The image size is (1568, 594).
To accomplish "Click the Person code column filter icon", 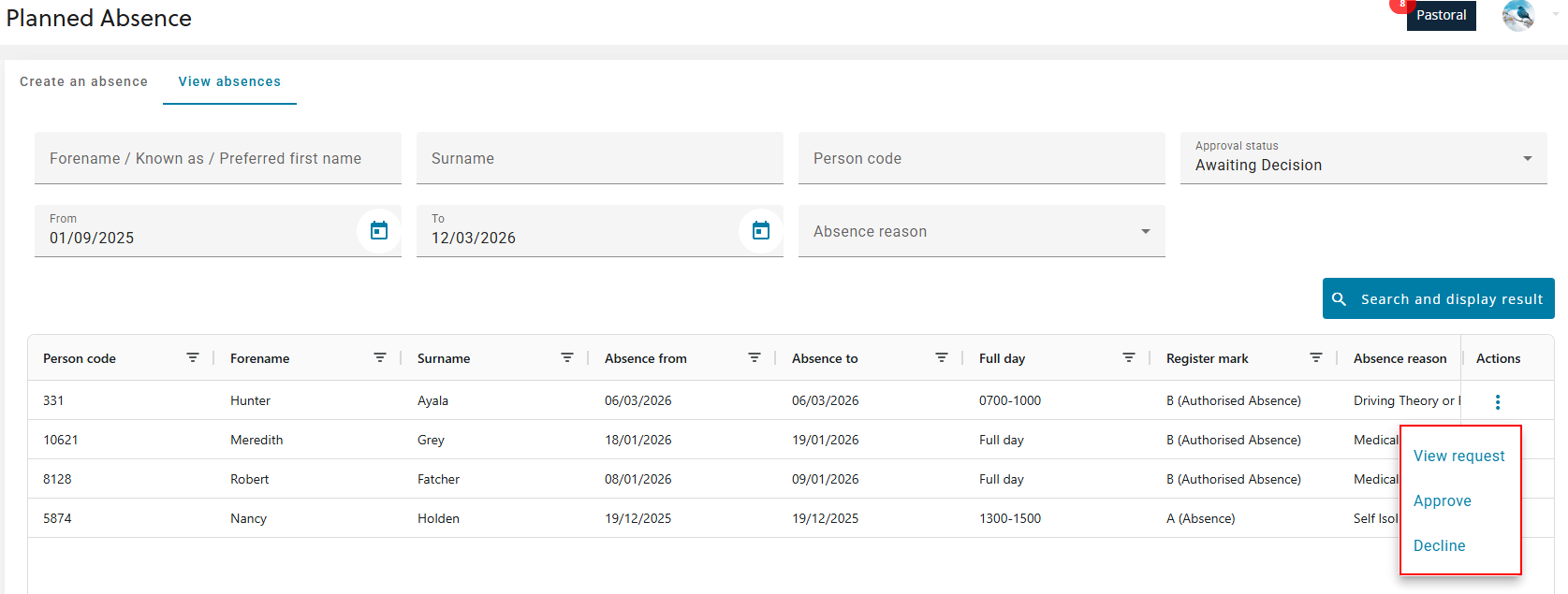I will click(x=193, y=358).
